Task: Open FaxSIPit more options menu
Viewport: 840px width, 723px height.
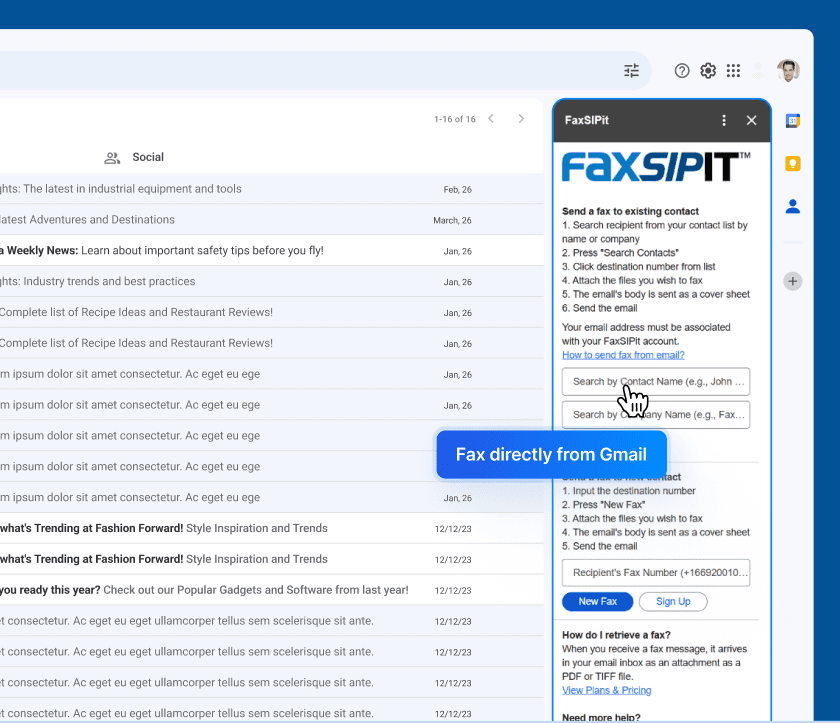Action: coord(724,120)
